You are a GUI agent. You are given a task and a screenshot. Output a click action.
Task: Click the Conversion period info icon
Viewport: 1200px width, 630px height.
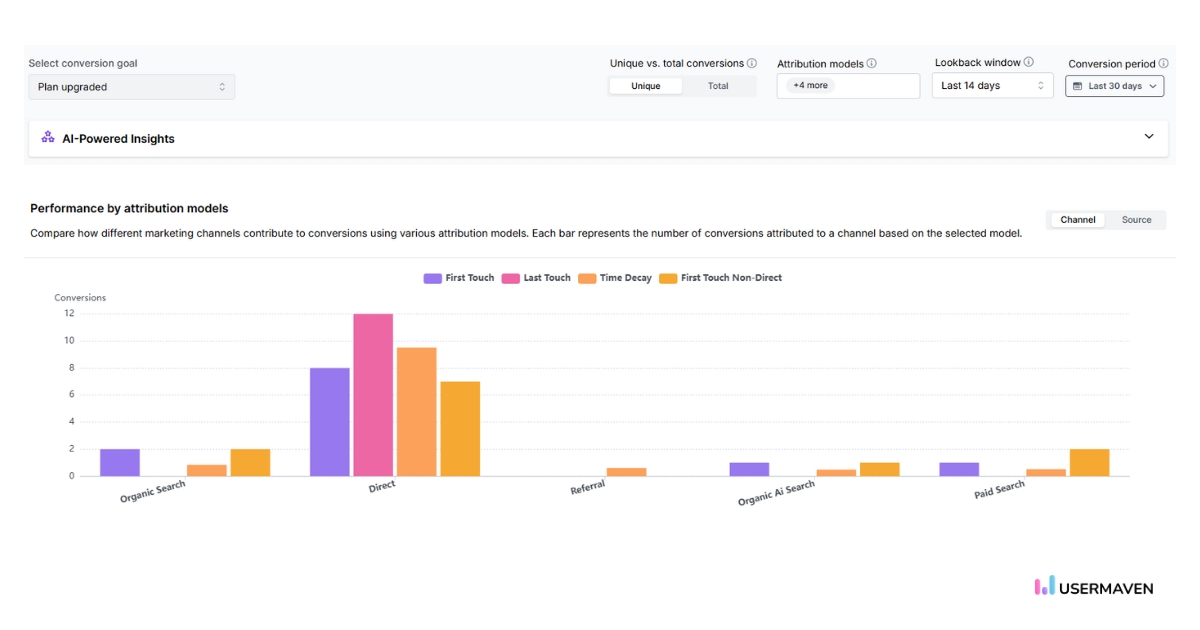1166,63
